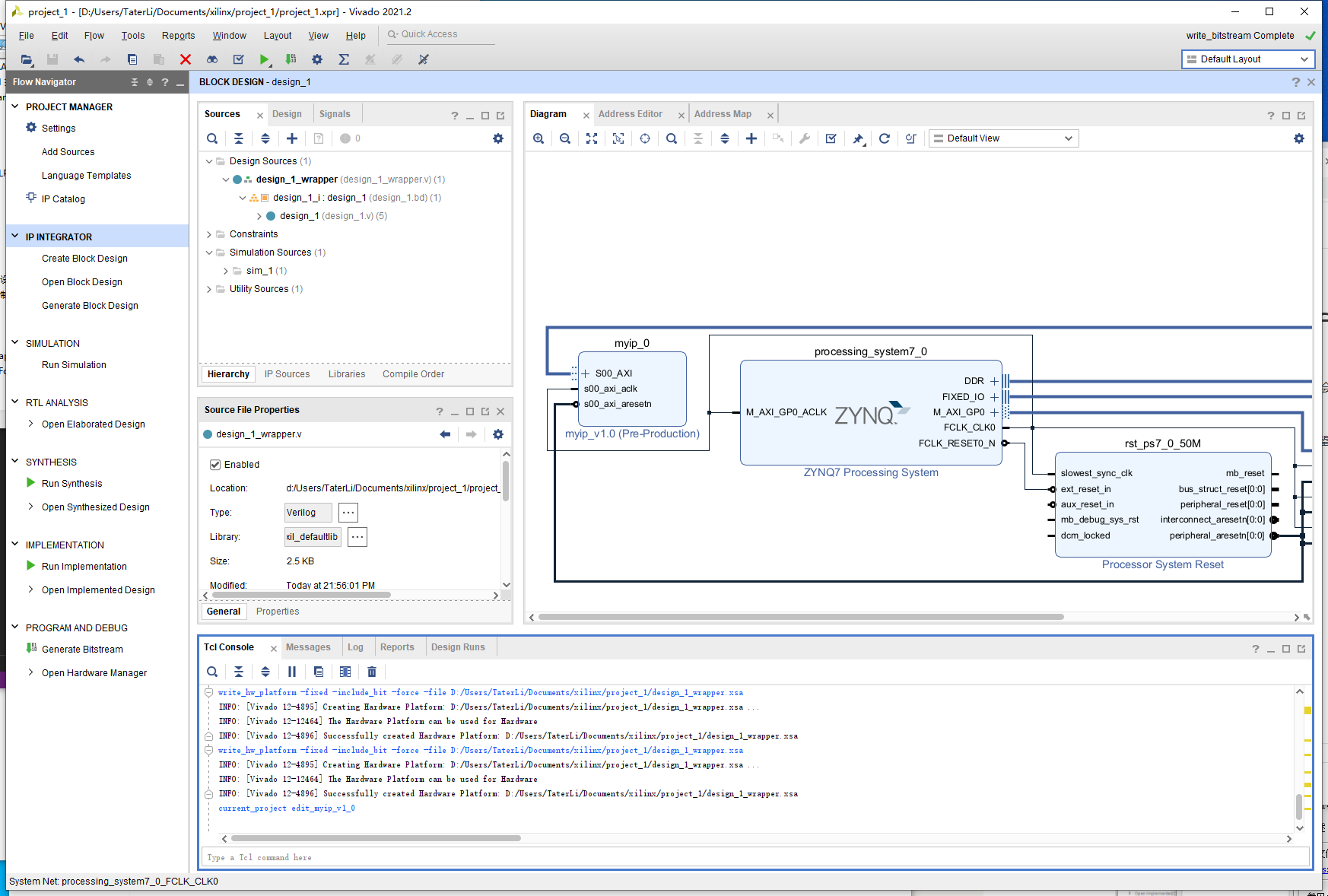Click Validate Design checkmark in Diagram toolbar

click(x=831, y=138)
